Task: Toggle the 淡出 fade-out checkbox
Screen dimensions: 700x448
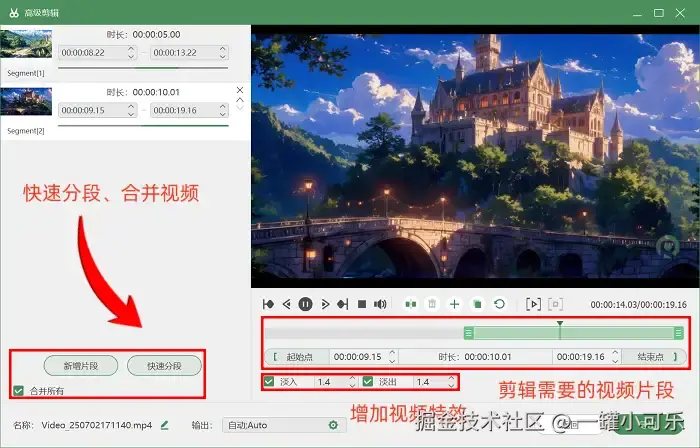Action: point(368,382)
